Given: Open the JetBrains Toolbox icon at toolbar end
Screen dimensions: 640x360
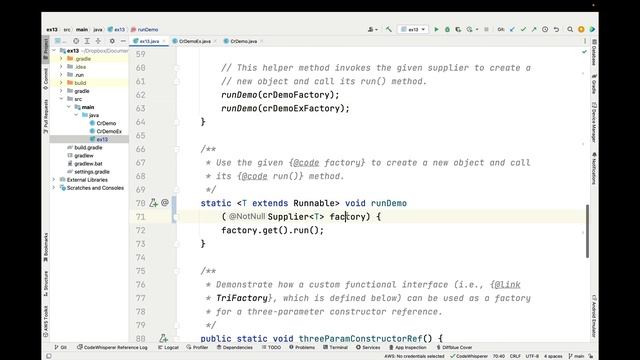Looking at the screenshot, I should pyautogui.click(x=592, y=29).
